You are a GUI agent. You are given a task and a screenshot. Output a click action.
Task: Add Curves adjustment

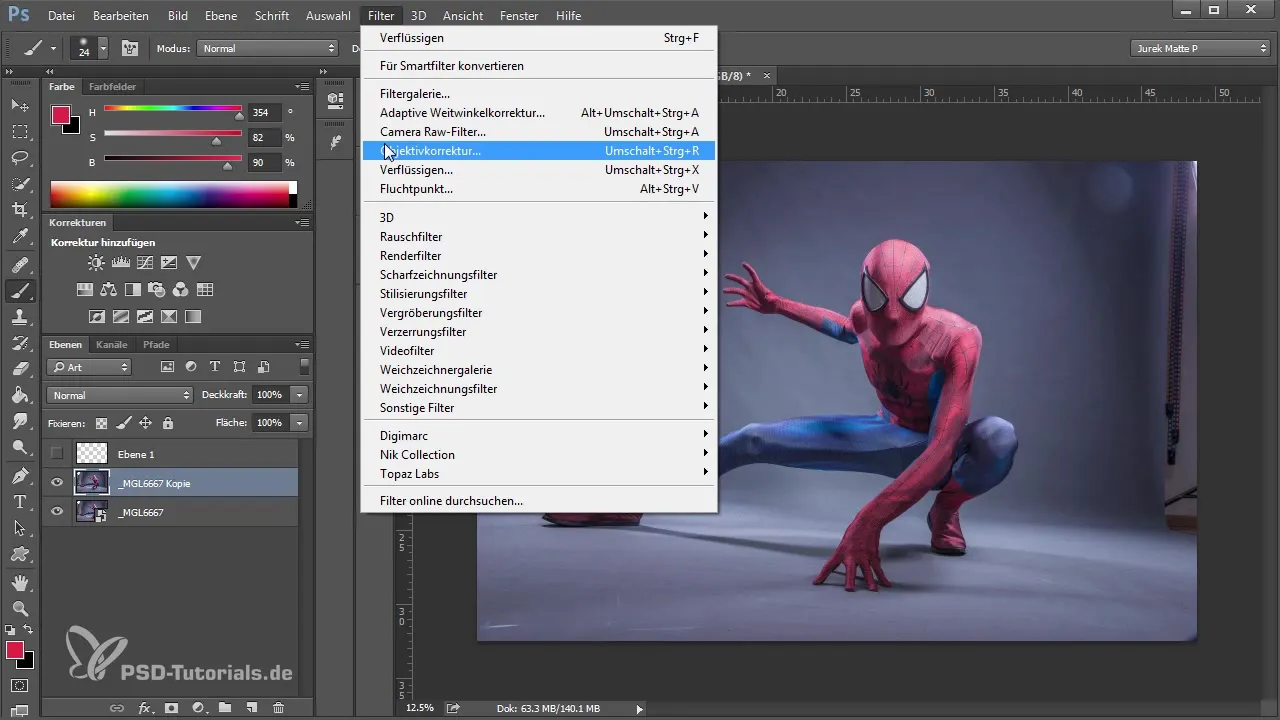pyautogui.click(x=145, y=263)
